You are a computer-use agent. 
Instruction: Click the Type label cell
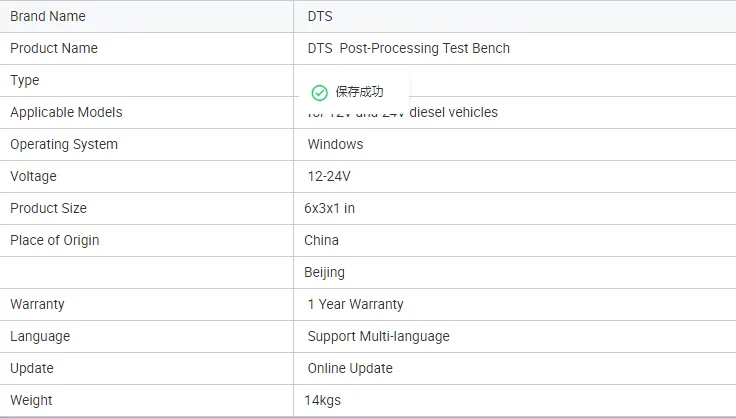25,80
